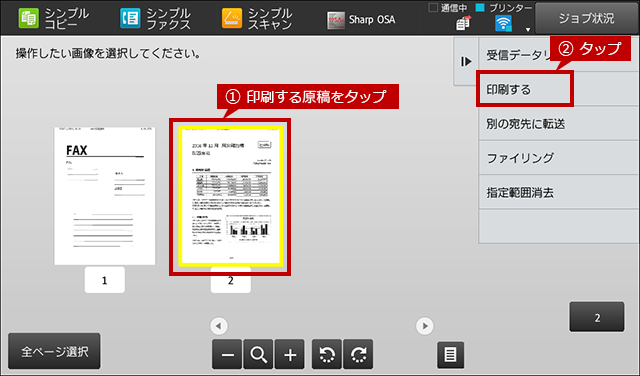The width and height of the screenshot is (640, 376).
Task: Rotate image clockwise
Action: click(x=358, y=354)
